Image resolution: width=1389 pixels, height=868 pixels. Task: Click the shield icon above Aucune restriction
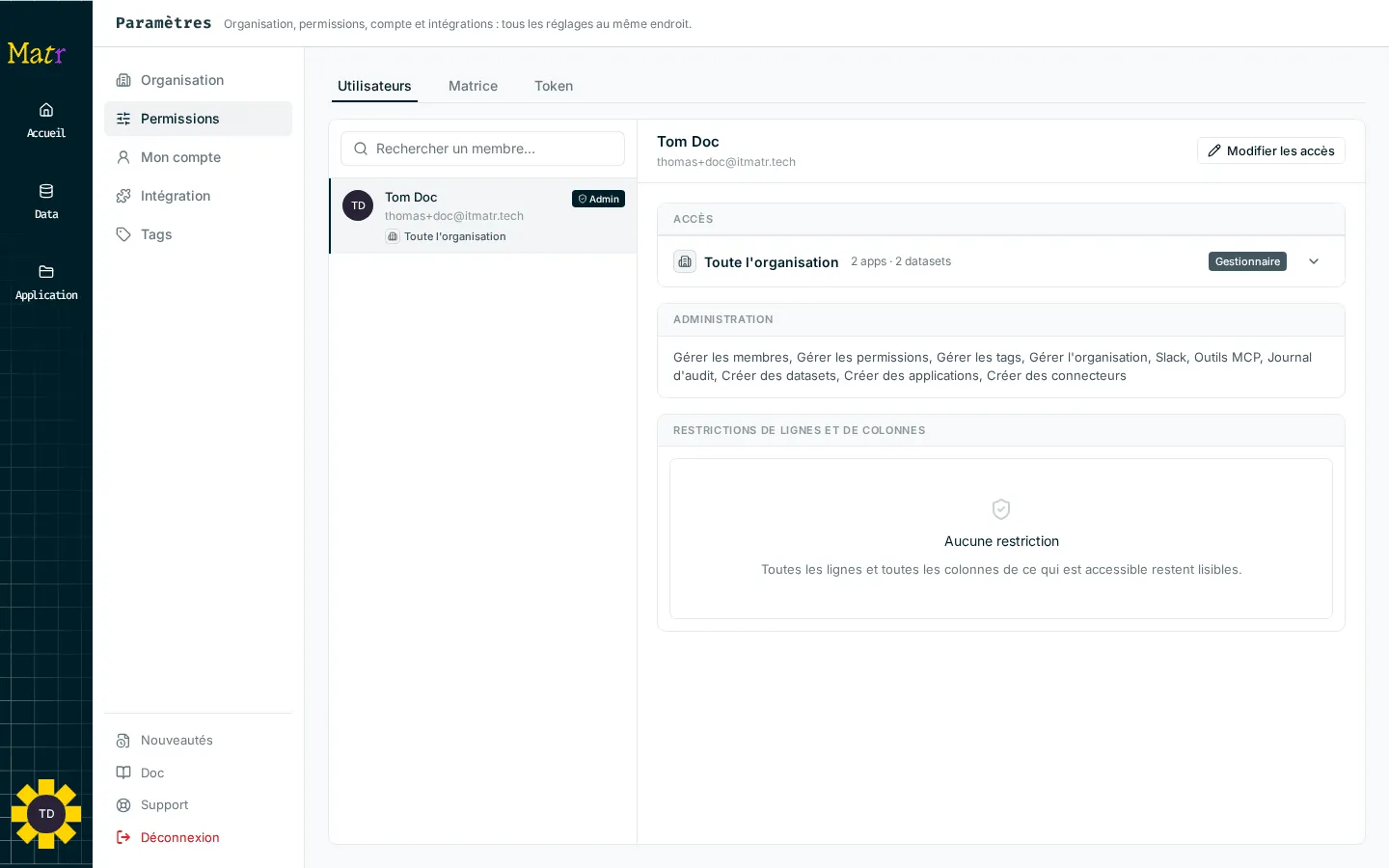(1001, 509)
